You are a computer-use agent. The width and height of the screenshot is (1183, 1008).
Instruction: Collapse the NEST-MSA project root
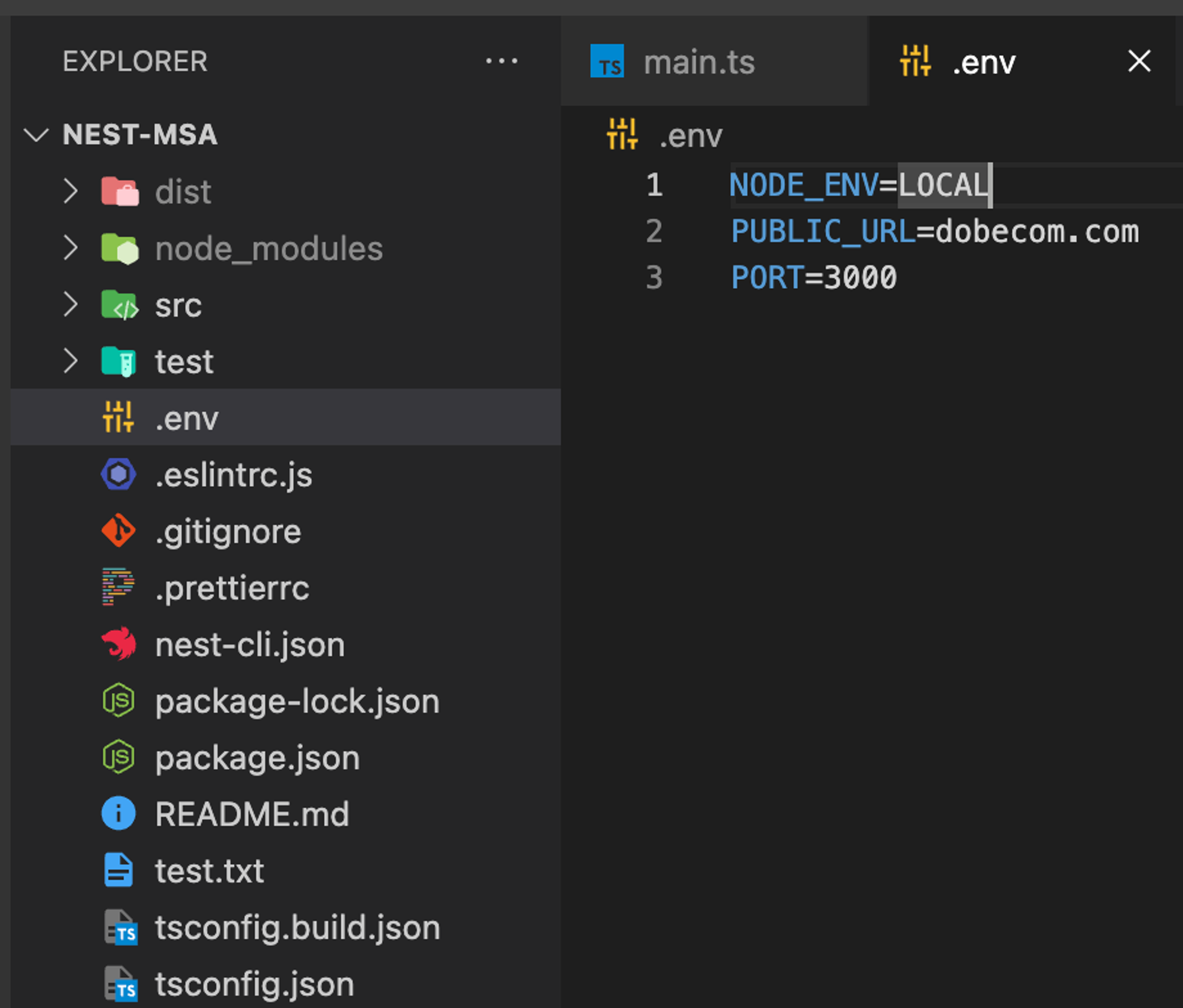(x=36, y=135)
